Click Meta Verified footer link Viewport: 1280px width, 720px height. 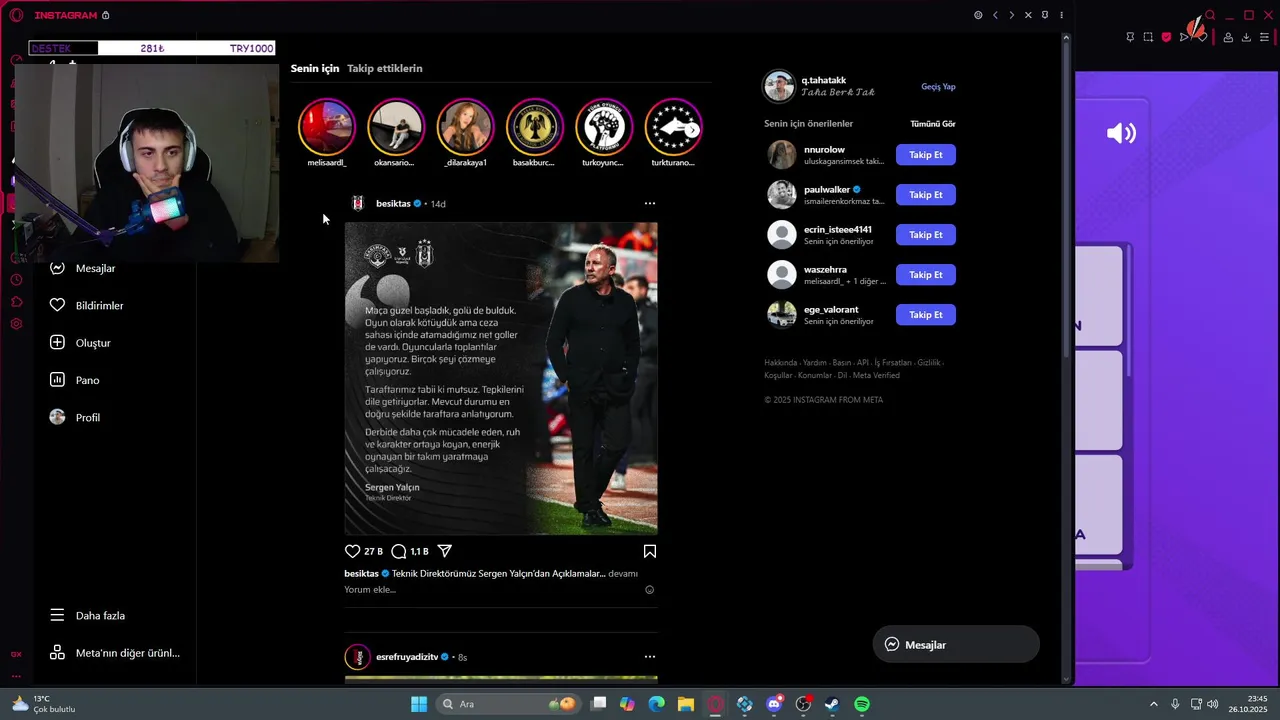tap(876, 376)
